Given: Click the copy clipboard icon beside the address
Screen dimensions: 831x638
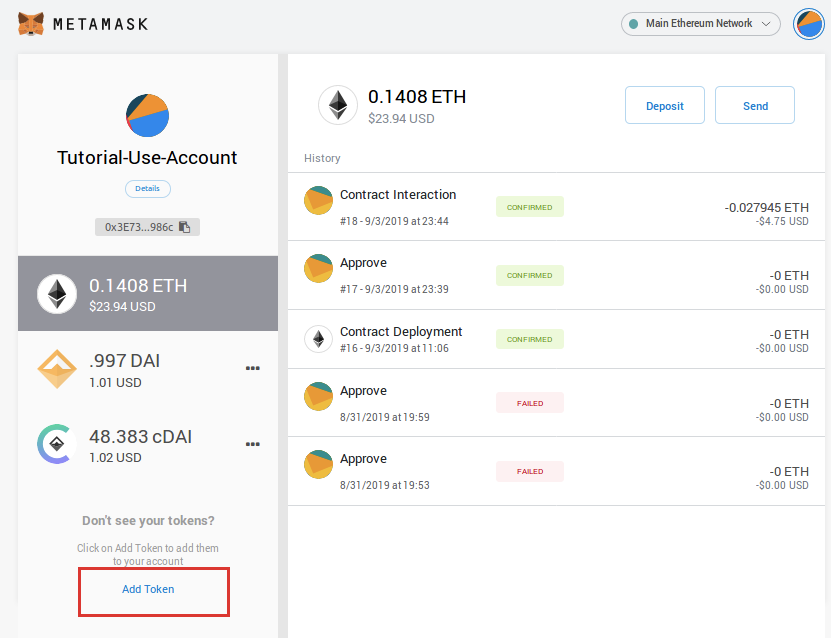Looking at the screenshot, I should pyautogui.click(x=184, y=227).
